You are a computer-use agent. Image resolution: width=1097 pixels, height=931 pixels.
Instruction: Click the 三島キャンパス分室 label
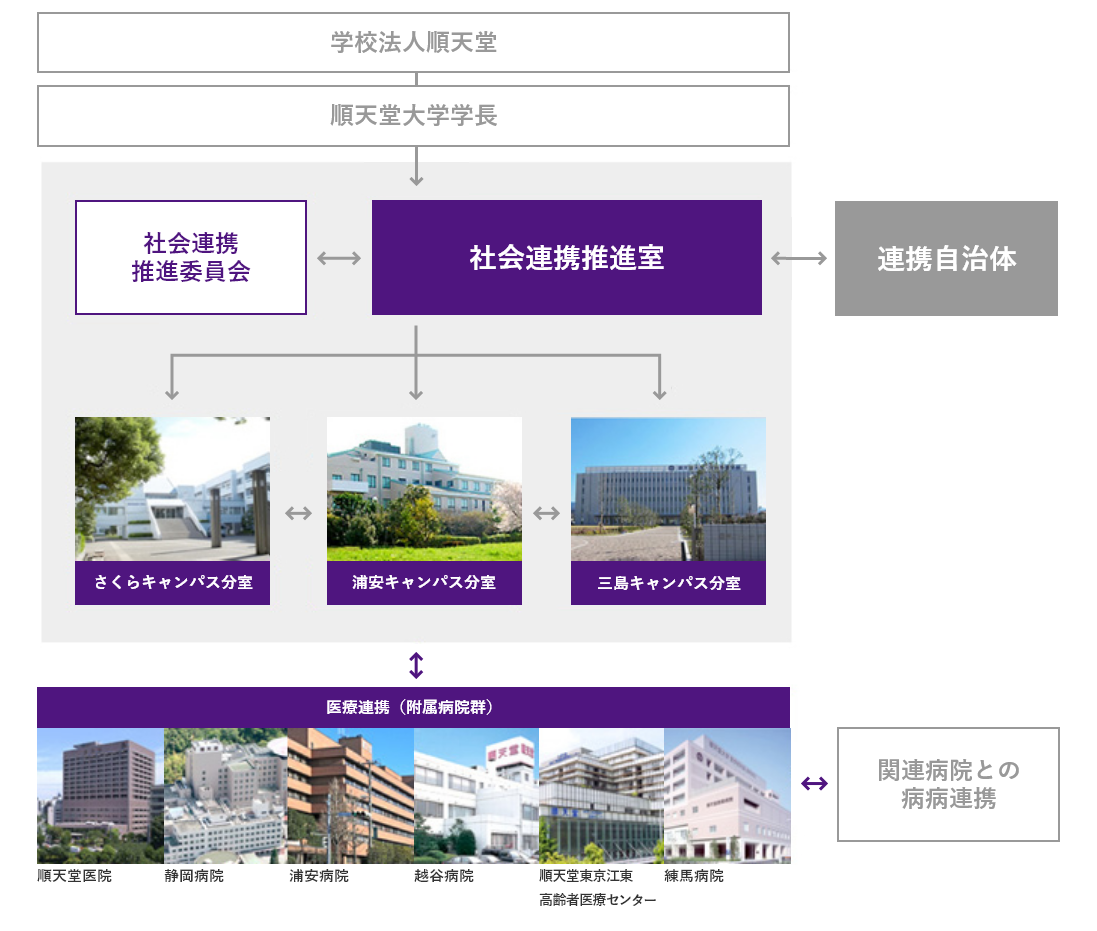(668, 583)
